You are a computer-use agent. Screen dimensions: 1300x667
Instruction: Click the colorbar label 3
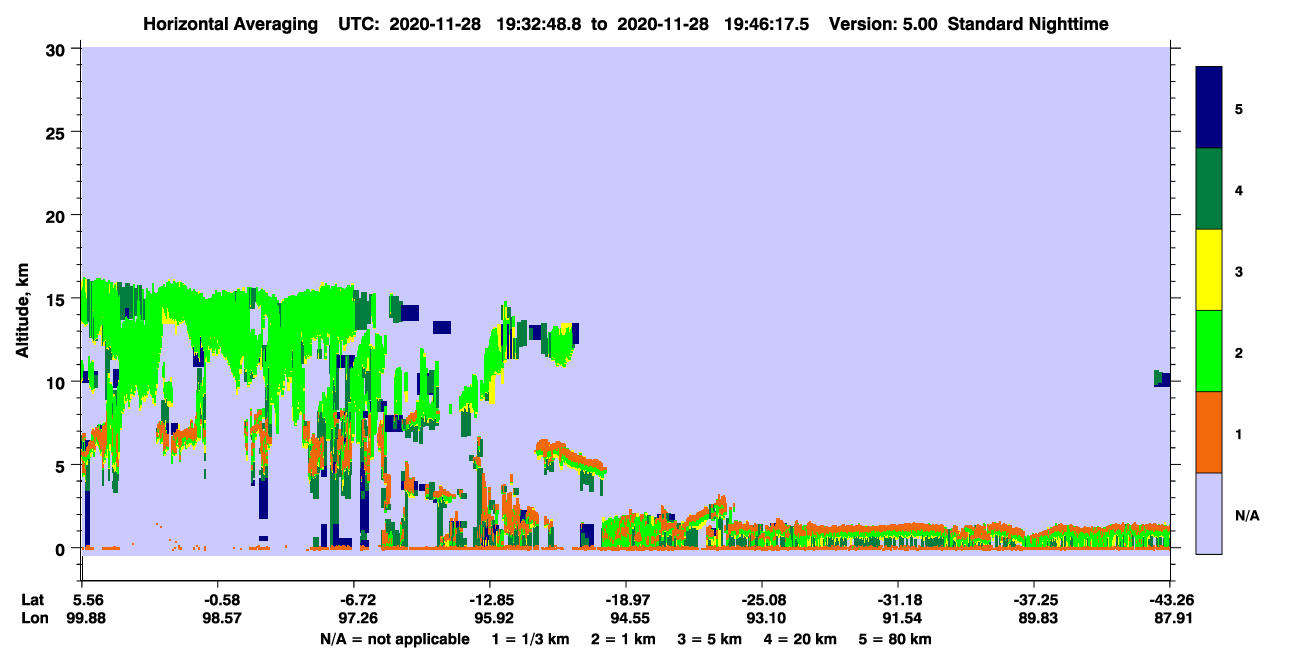[1239, 271]
